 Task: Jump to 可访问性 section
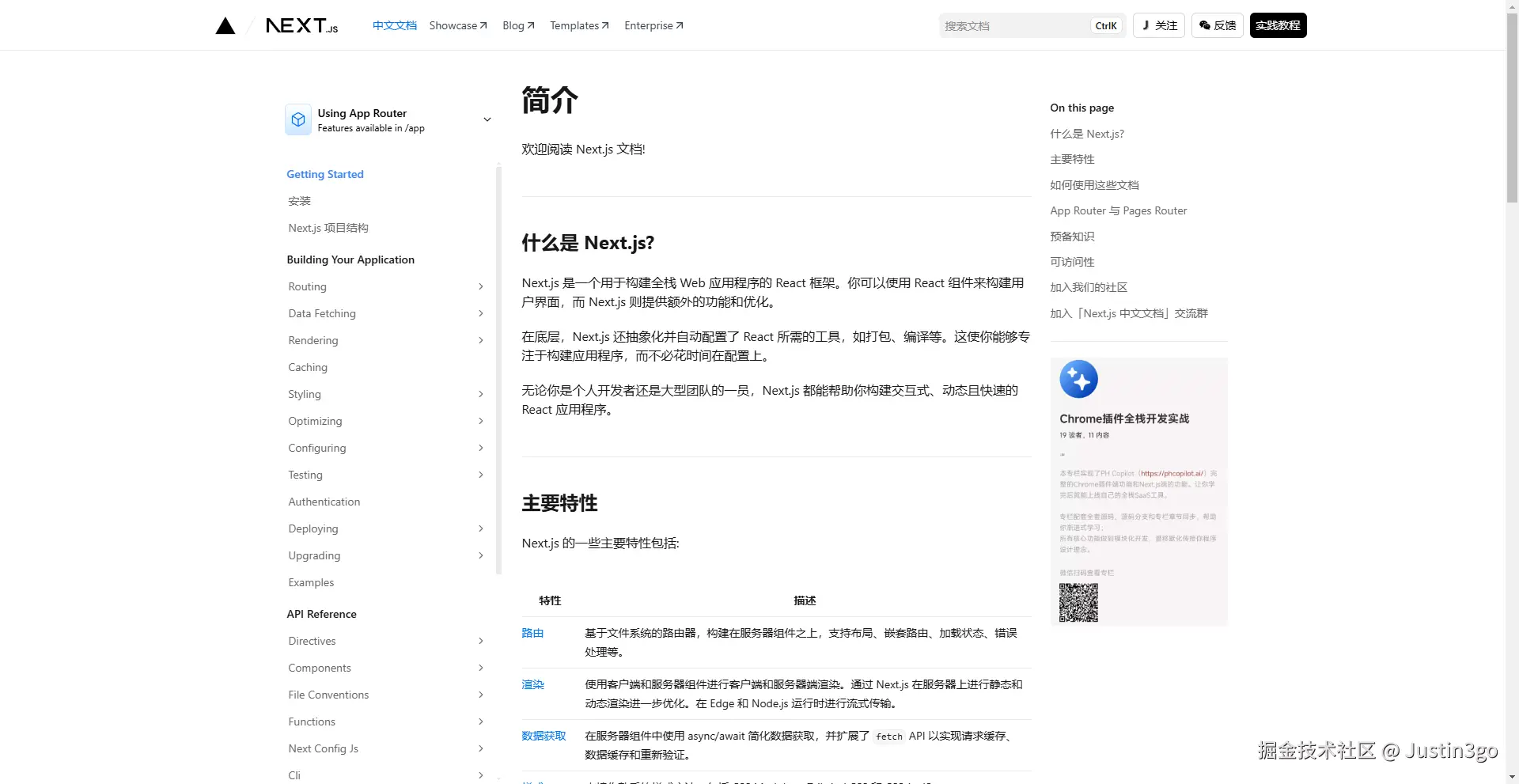[1072, 262]
